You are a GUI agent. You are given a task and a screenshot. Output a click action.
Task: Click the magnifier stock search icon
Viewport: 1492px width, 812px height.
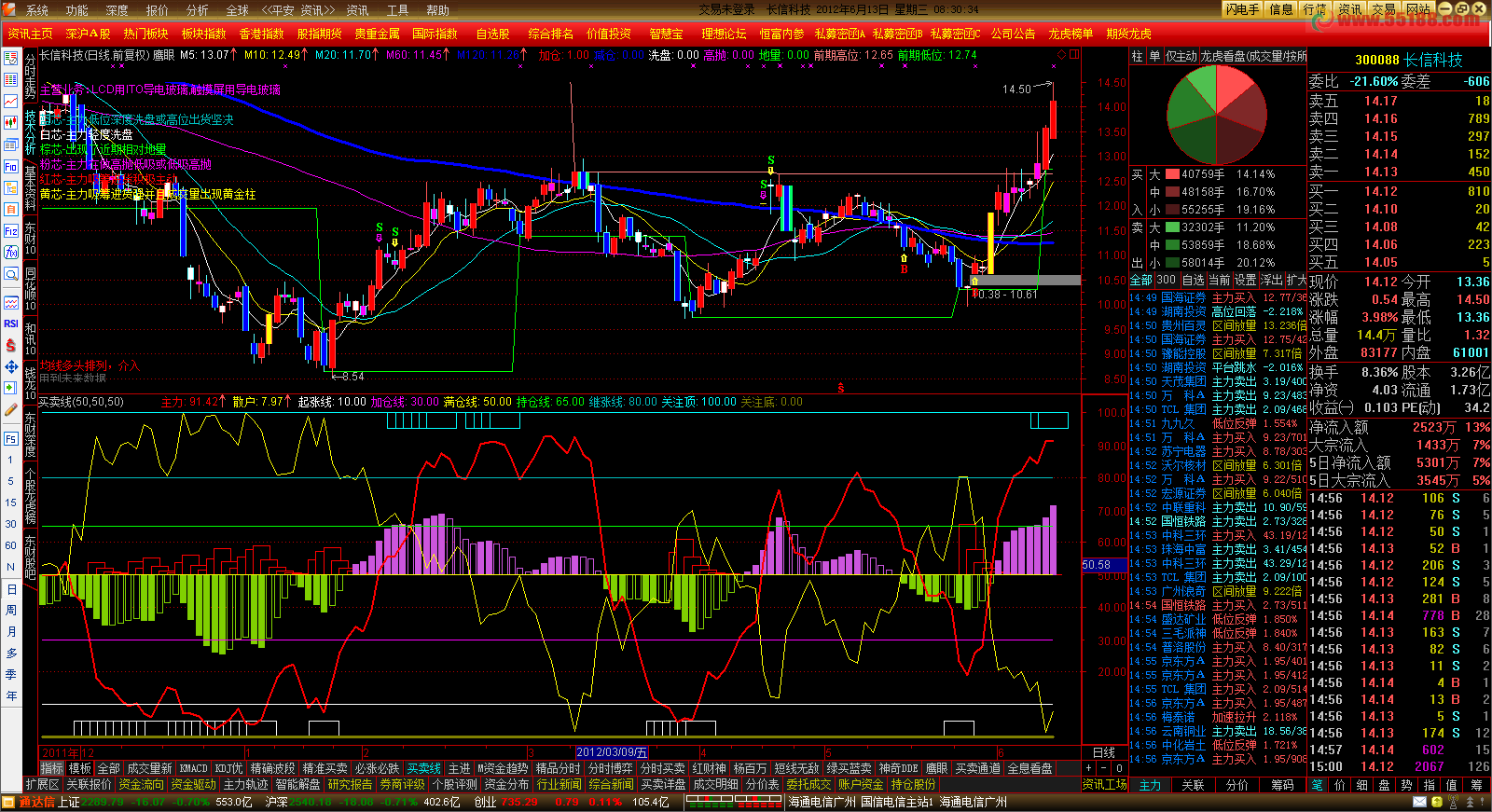tap(11, 274)
